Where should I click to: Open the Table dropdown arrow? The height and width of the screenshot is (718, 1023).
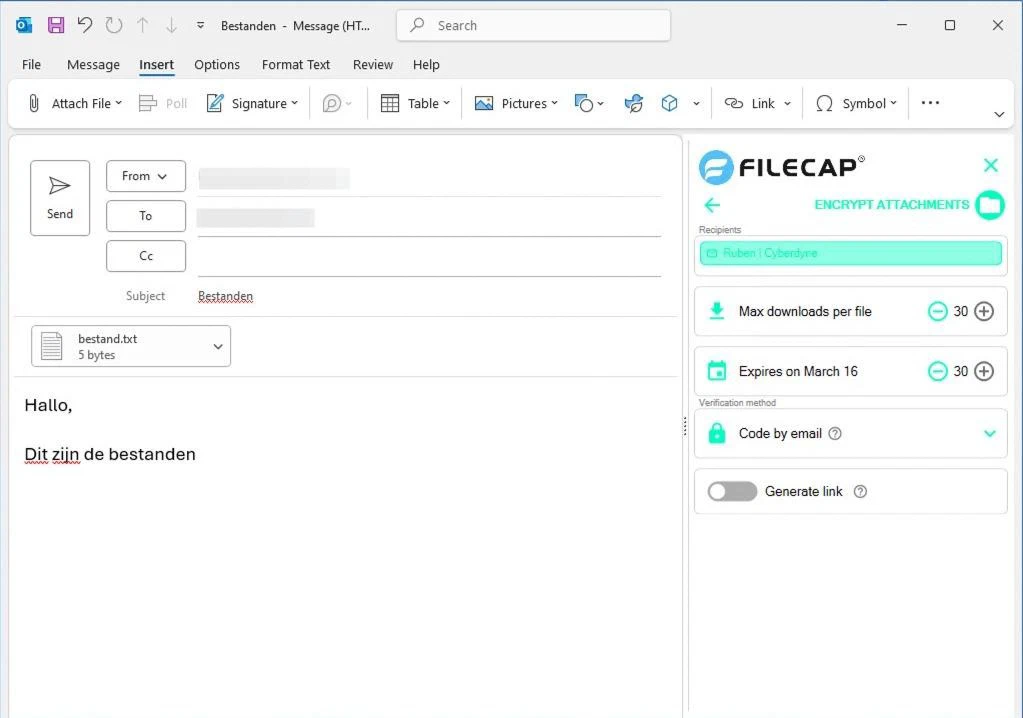point(447,103)
